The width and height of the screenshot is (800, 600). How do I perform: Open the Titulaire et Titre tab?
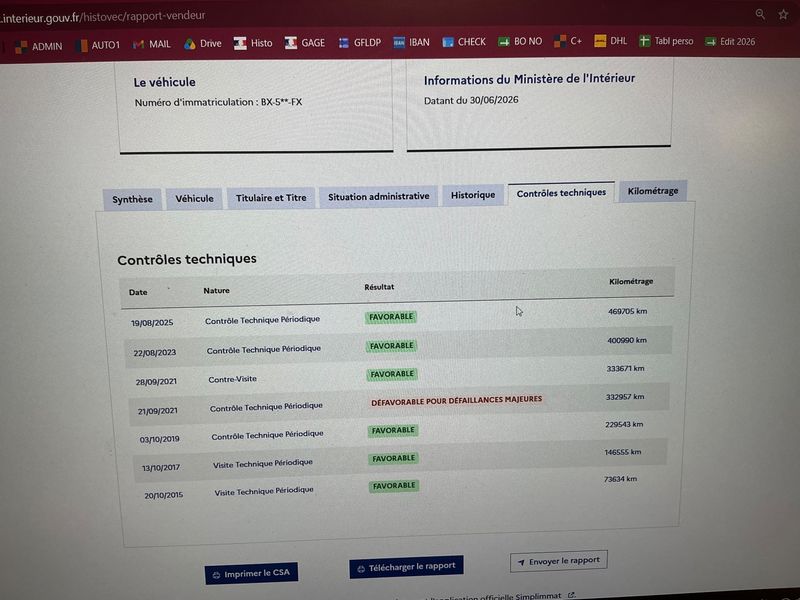click(271, 197)
